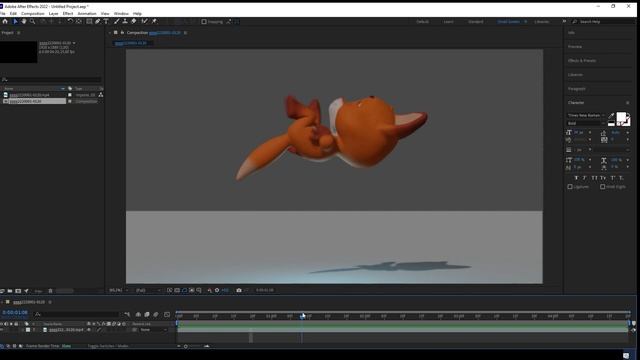Switch to the Default workspace
Viewport: 640px width, 360px height.
[422, 22]
